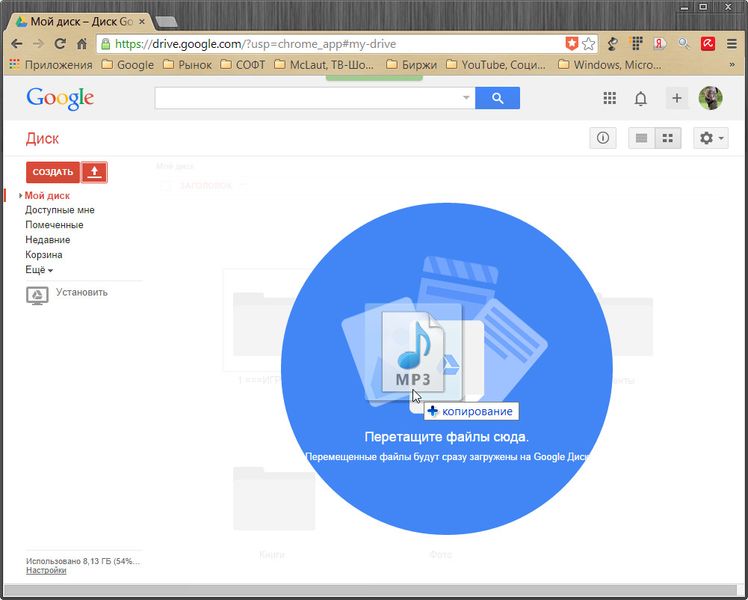Viewport: 748px width, 600px height.
Task: Switch to list view
Action: pos(642,138)
